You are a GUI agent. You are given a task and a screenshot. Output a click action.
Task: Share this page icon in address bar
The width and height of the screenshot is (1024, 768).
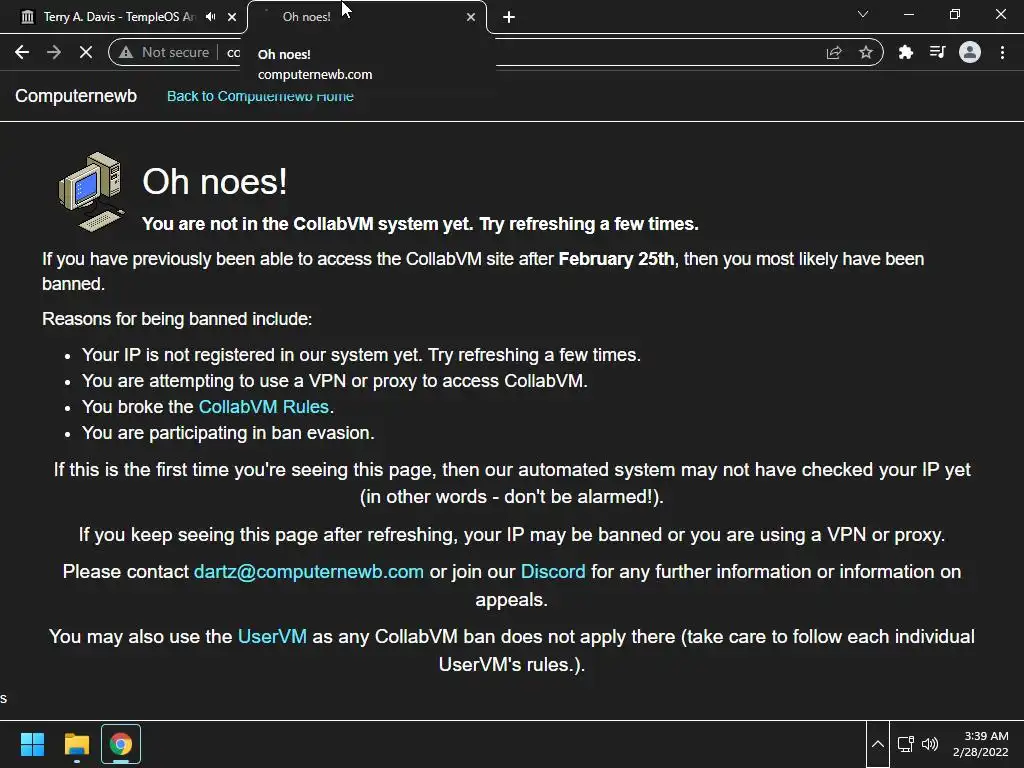click(x=834, y=52)
